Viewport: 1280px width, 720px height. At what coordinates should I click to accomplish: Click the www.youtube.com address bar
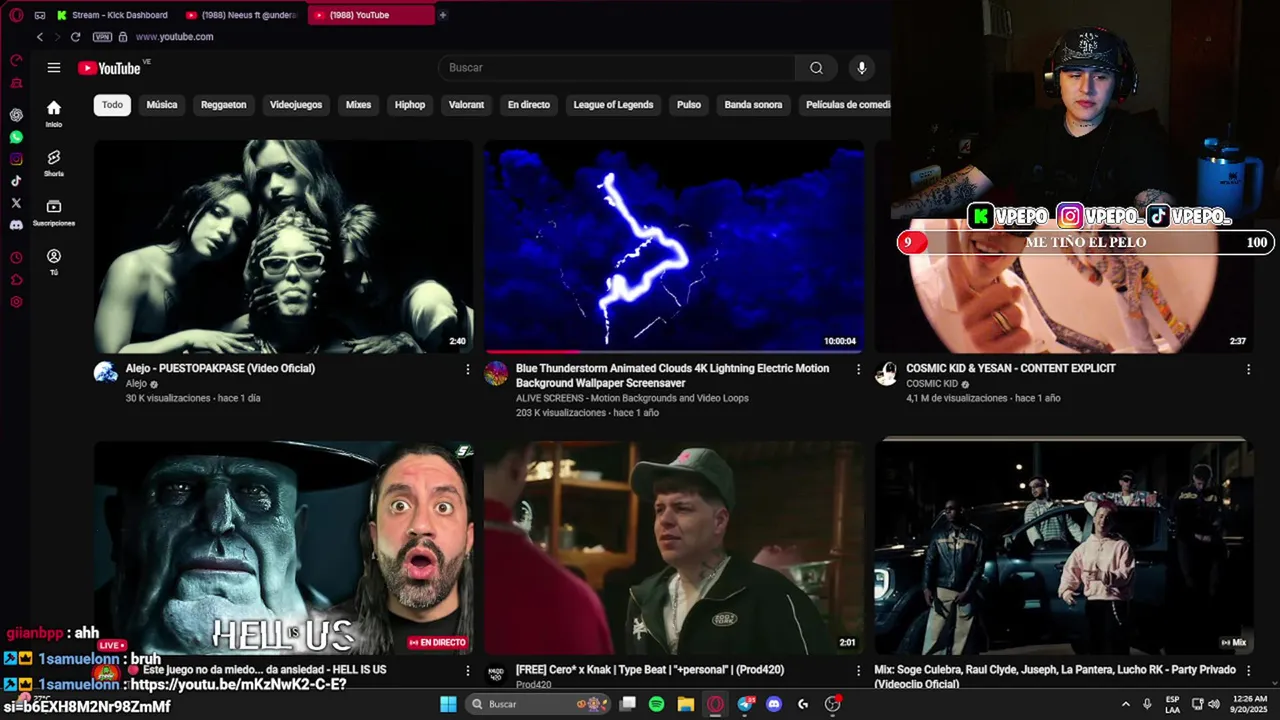coord(175,37)
